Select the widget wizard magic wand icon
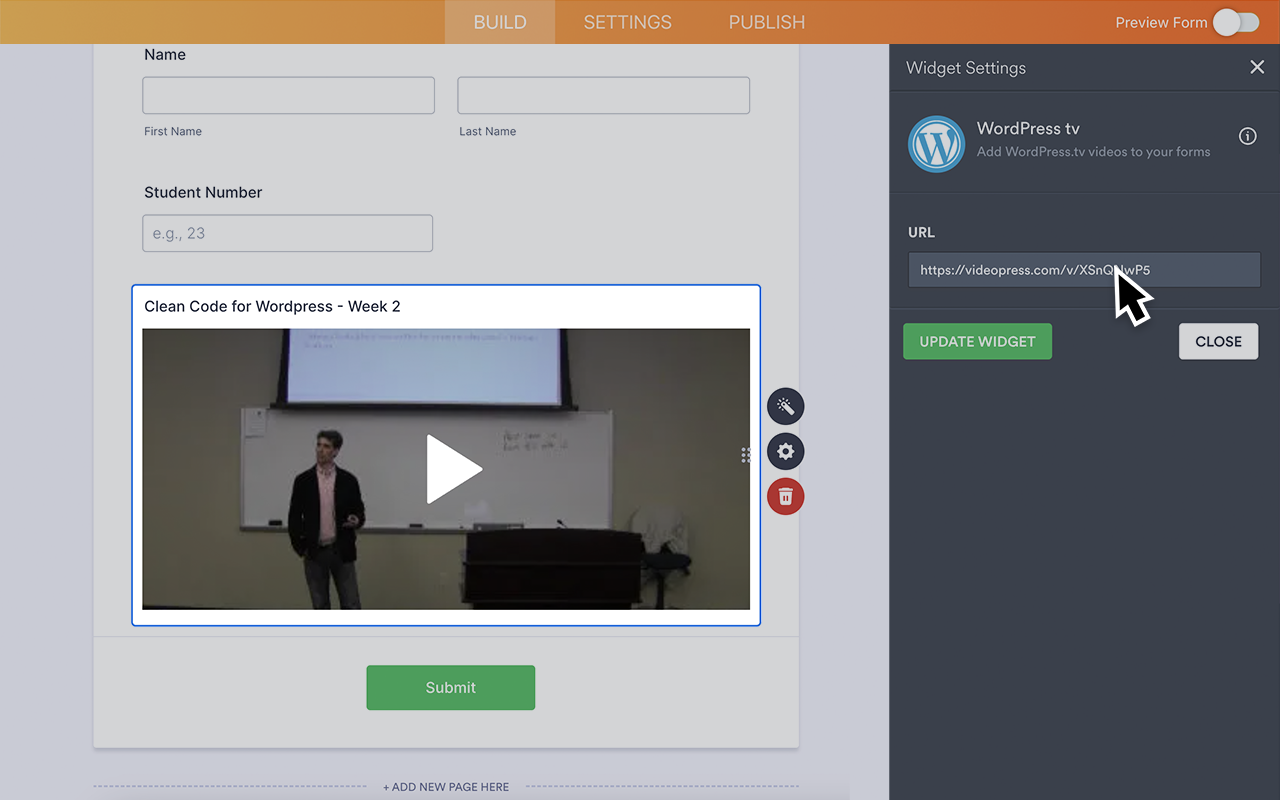 point(785,406)
